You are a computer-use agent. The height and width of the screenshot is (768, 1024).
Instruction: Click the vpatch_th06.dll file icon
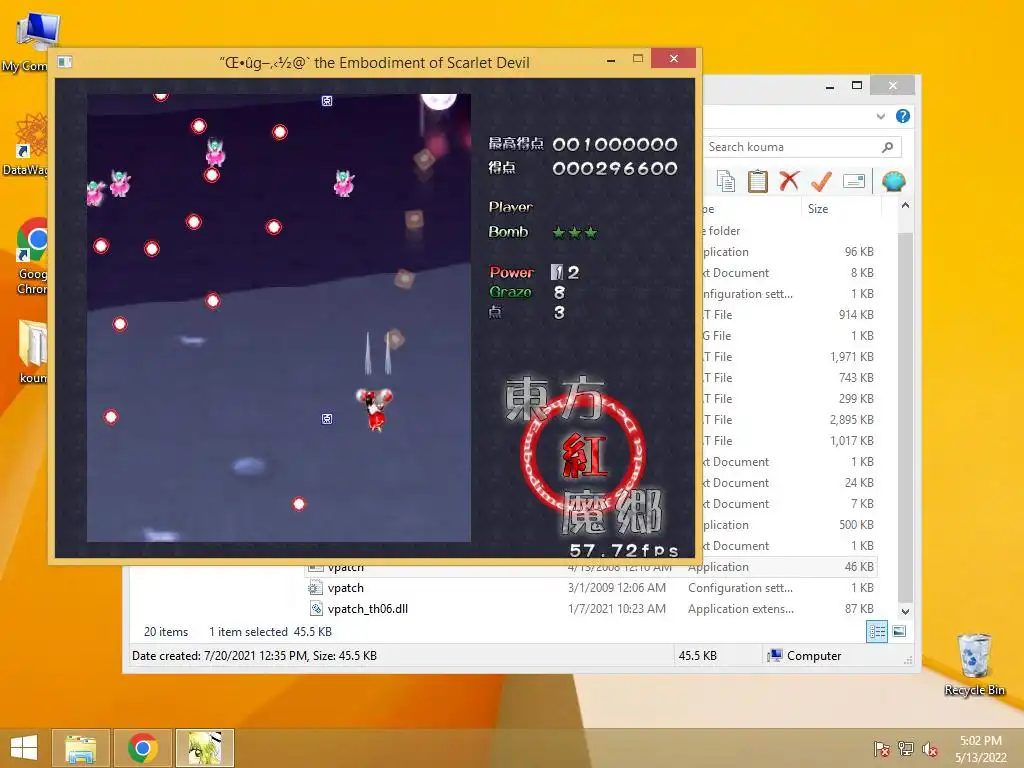[316, 609]
